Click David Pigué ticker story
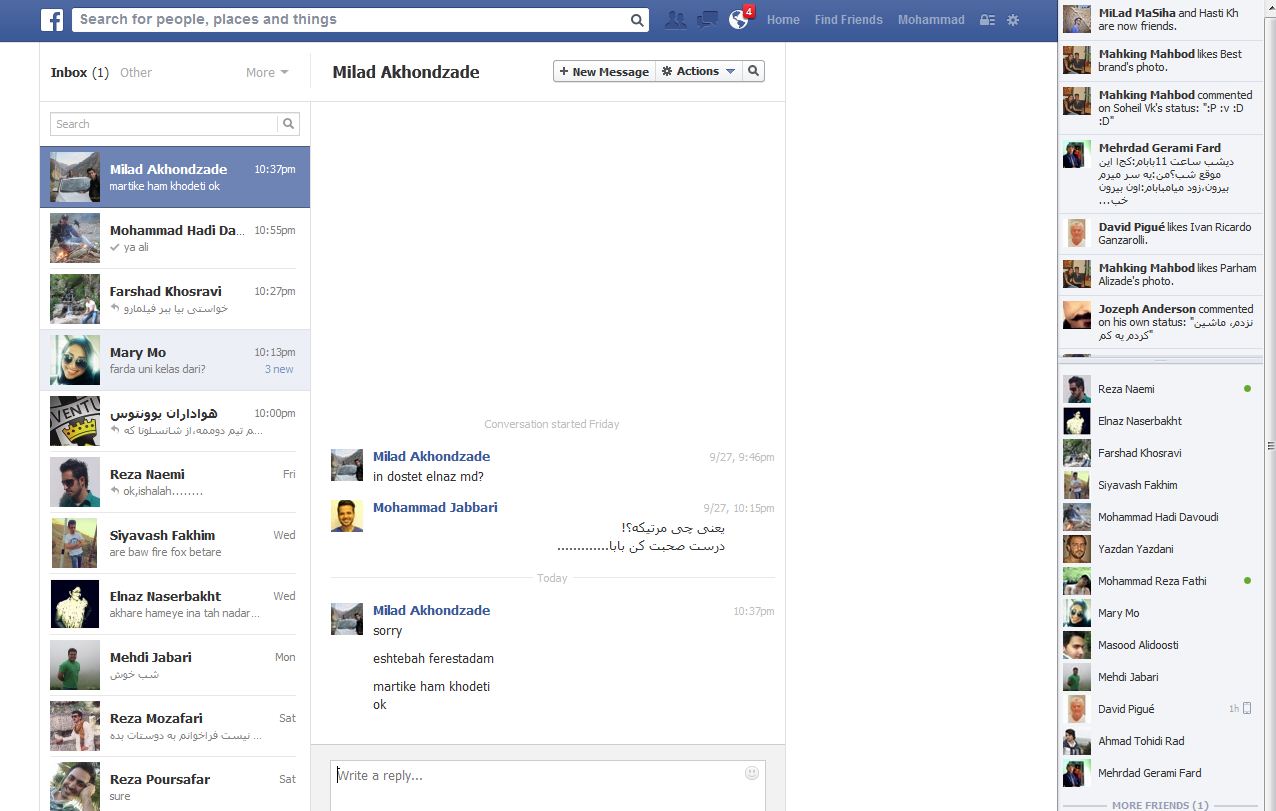 coord(1160,234)
